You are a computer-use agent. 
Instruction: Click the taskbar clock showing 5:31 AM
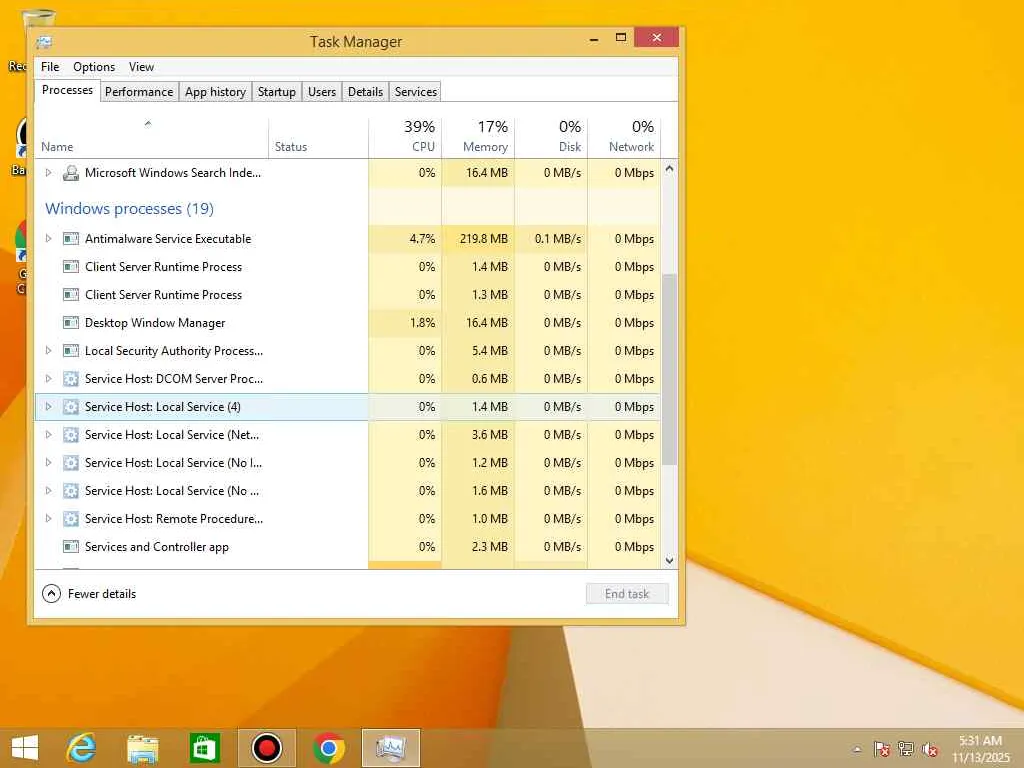click(980, 749)
